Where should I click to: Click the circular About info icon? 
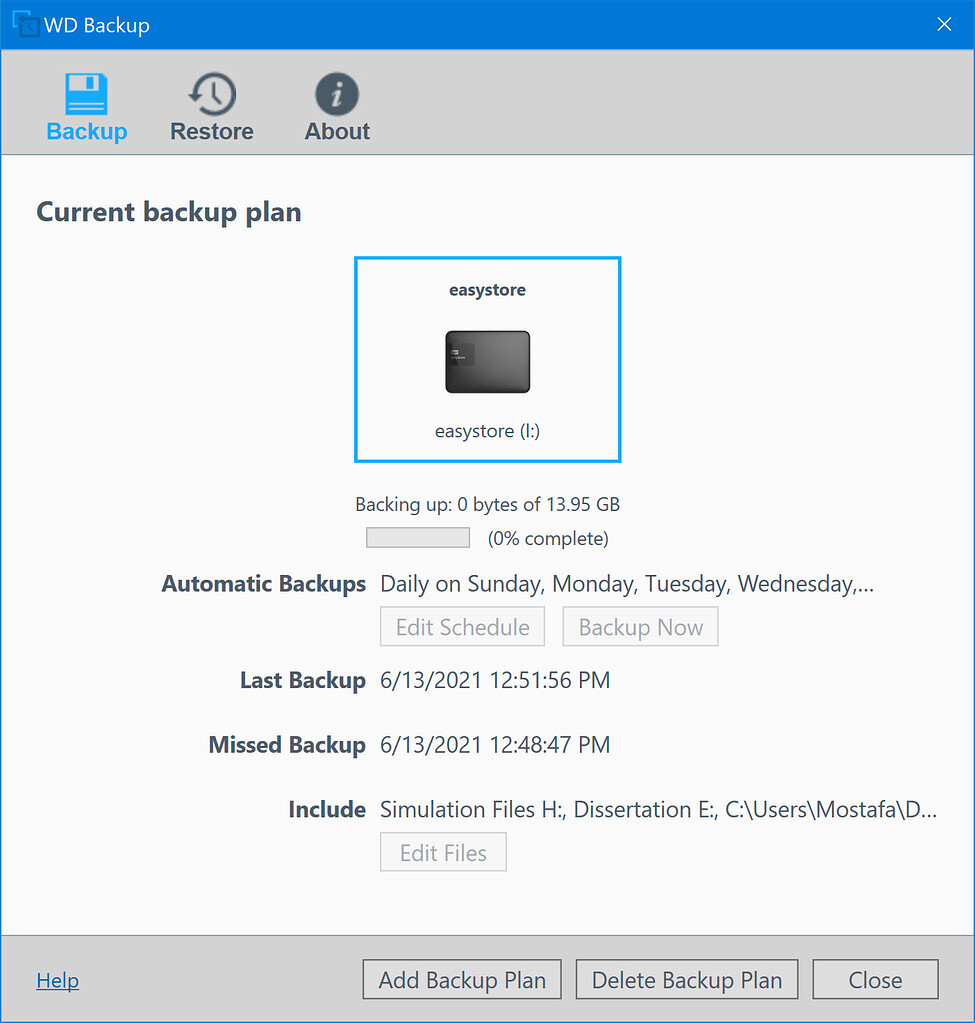point(336,93)
